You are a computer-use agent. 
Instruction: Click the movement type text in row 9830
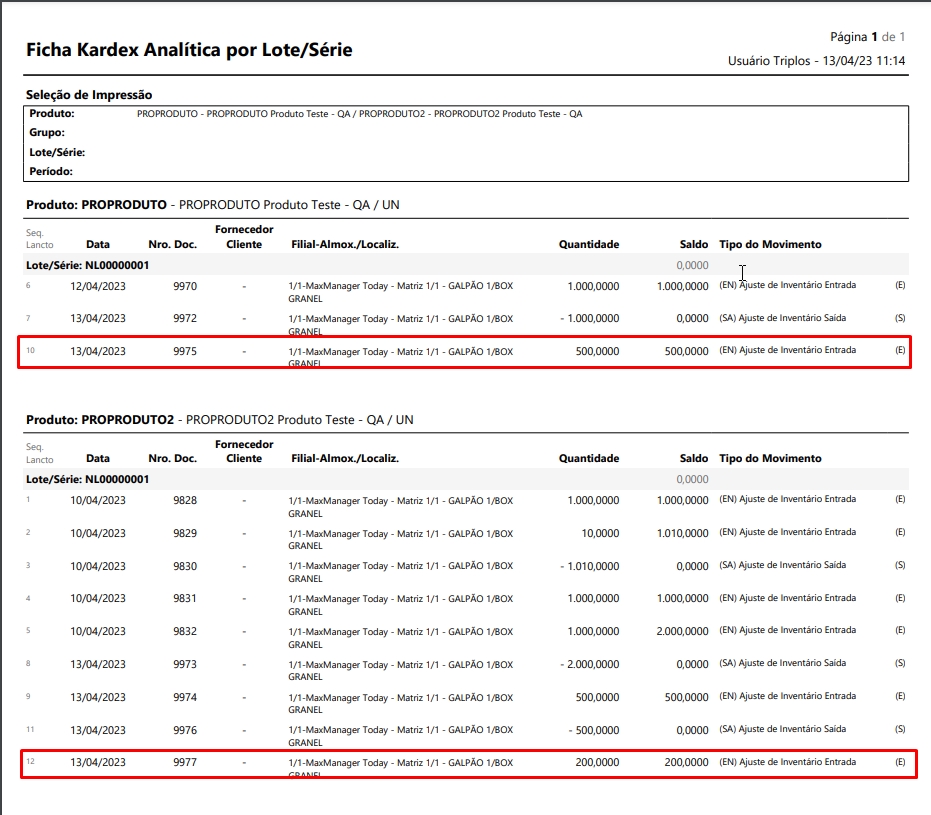click(x=783, y=565)
